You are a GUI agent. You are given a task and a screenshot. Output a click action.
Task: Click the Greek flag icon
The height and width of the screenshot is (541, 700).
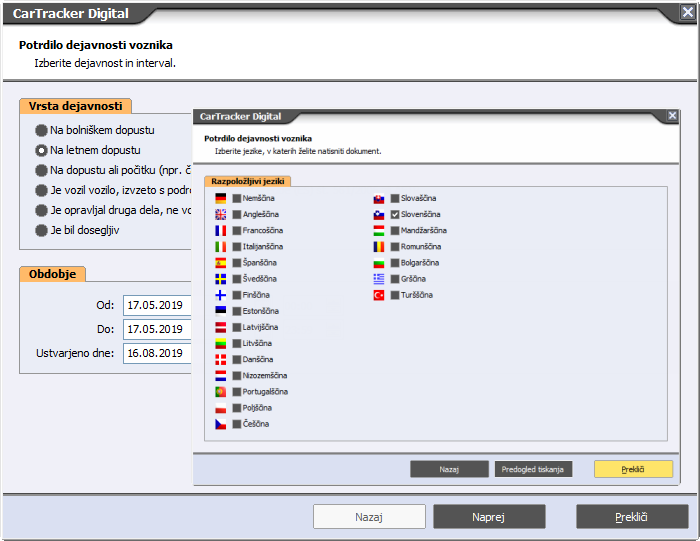(x=379, y=279)
